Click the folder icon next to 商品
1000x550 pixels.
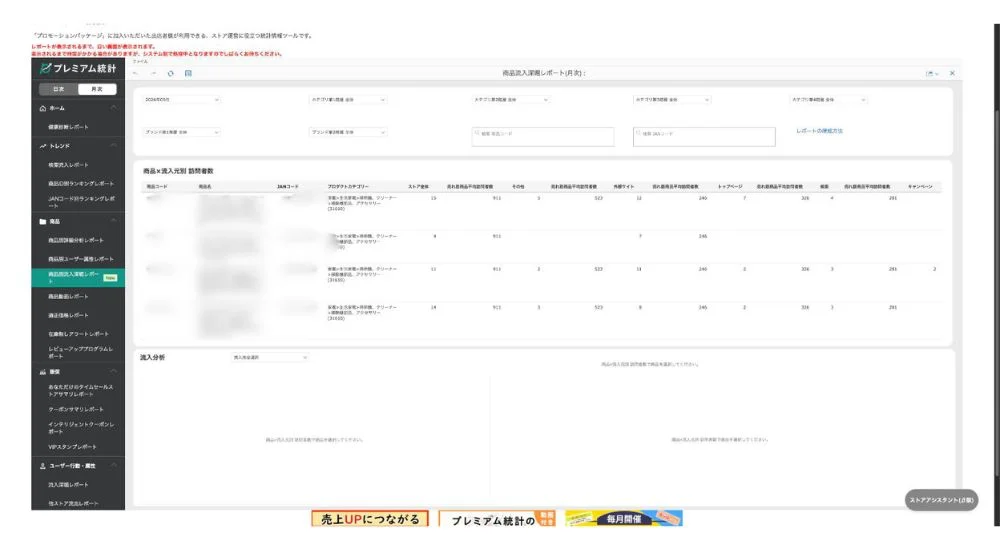pyautogui.click(x=43, y=221)
